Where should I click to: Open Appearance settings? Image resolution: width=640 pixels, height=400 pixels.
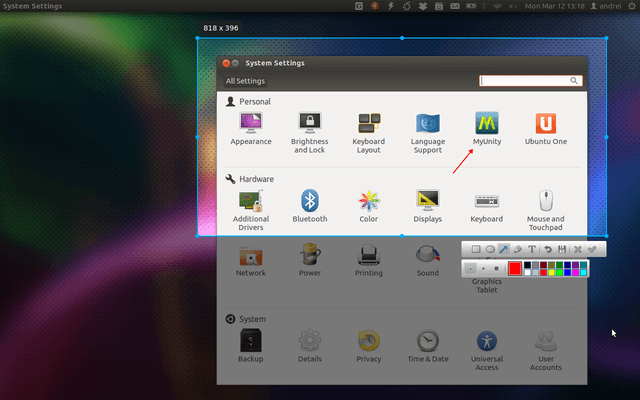click(x=251, y=129)
